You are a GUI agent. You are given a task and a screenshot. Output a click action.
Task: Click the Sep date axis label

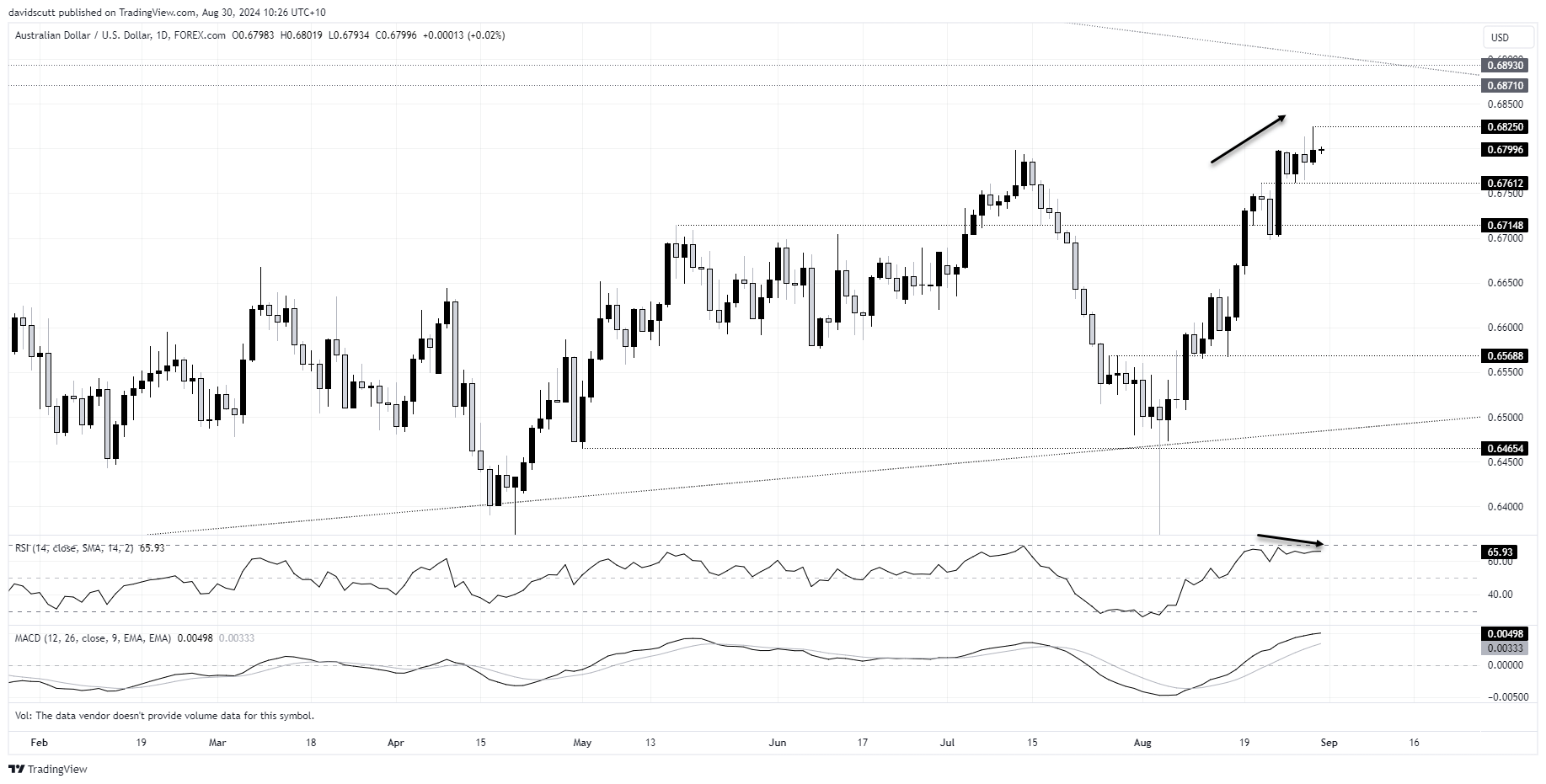[x=1329, y=743]
